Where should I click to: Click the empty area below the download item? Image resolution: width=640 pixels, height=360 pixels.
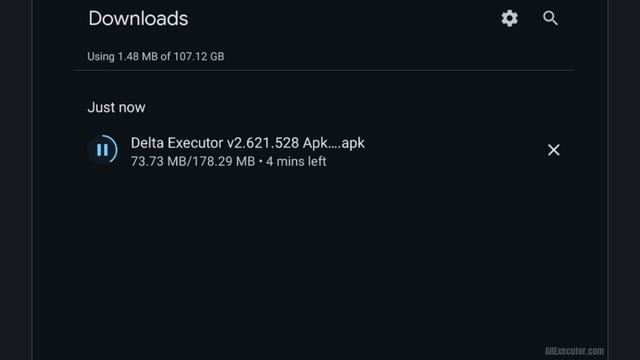[x=320, y=261]
